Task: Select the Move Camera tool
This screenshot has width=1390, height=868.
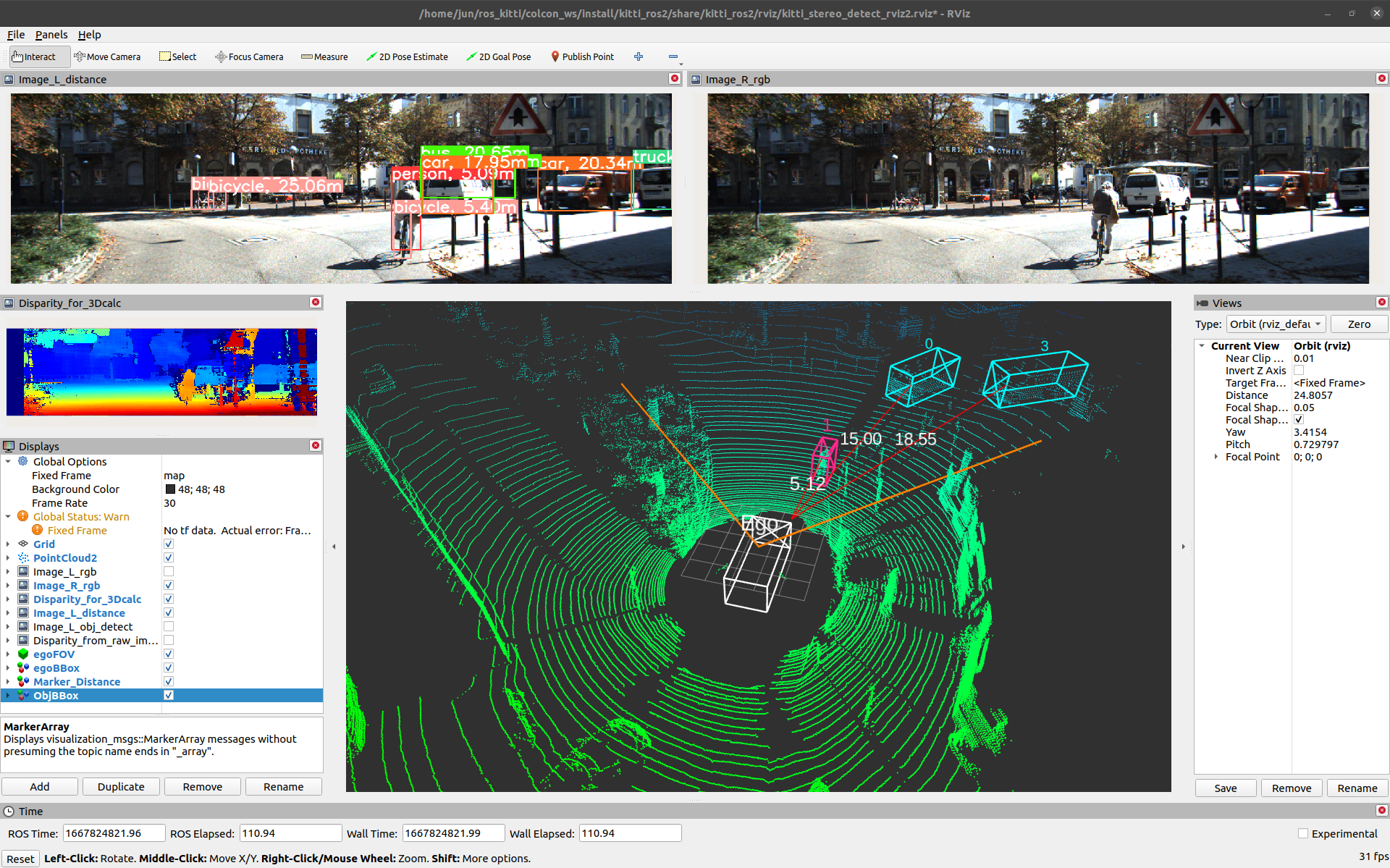Action: (107, 56)
